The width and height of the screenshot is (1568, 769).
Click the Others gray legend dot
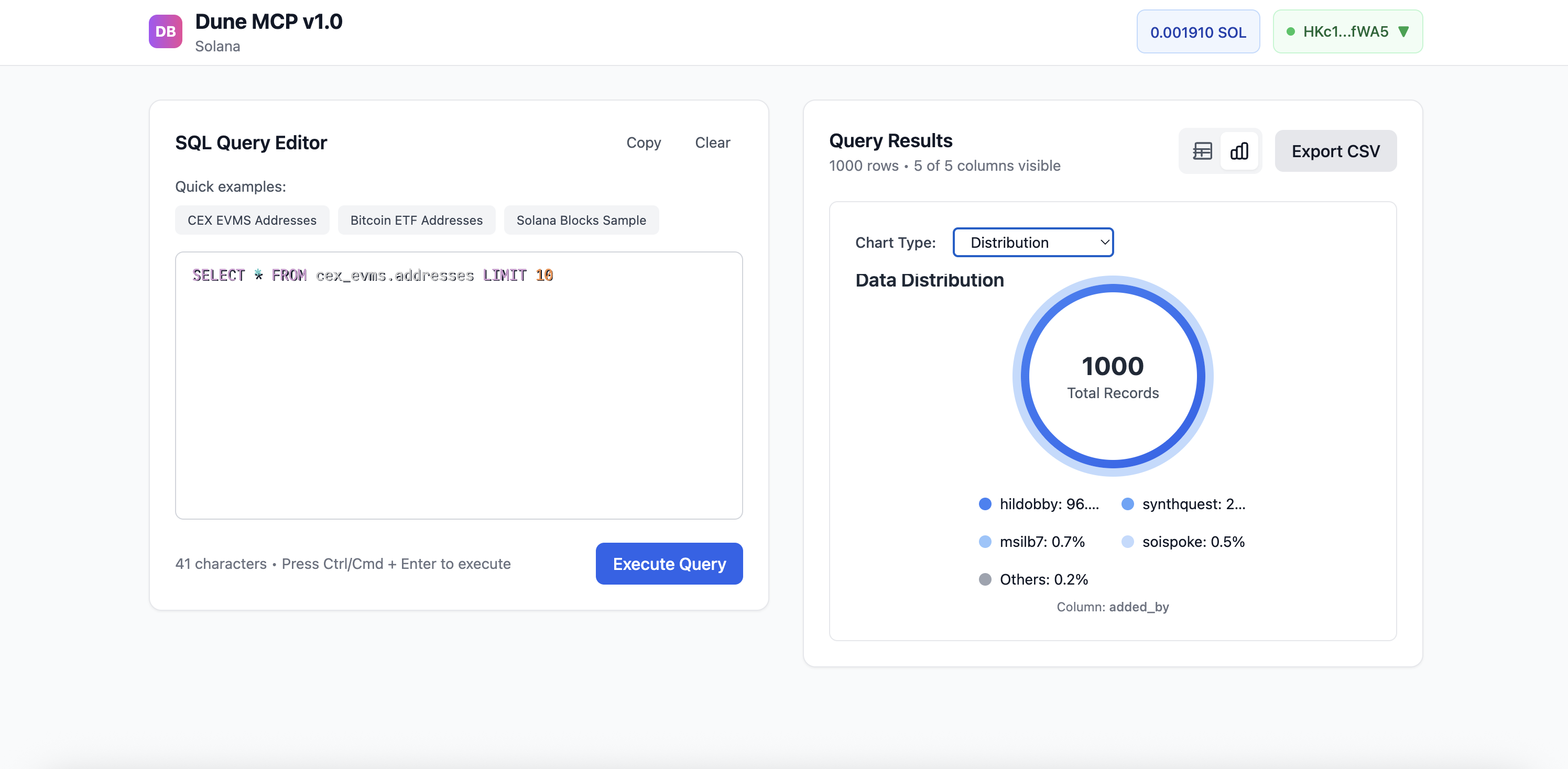pos(984,579)
